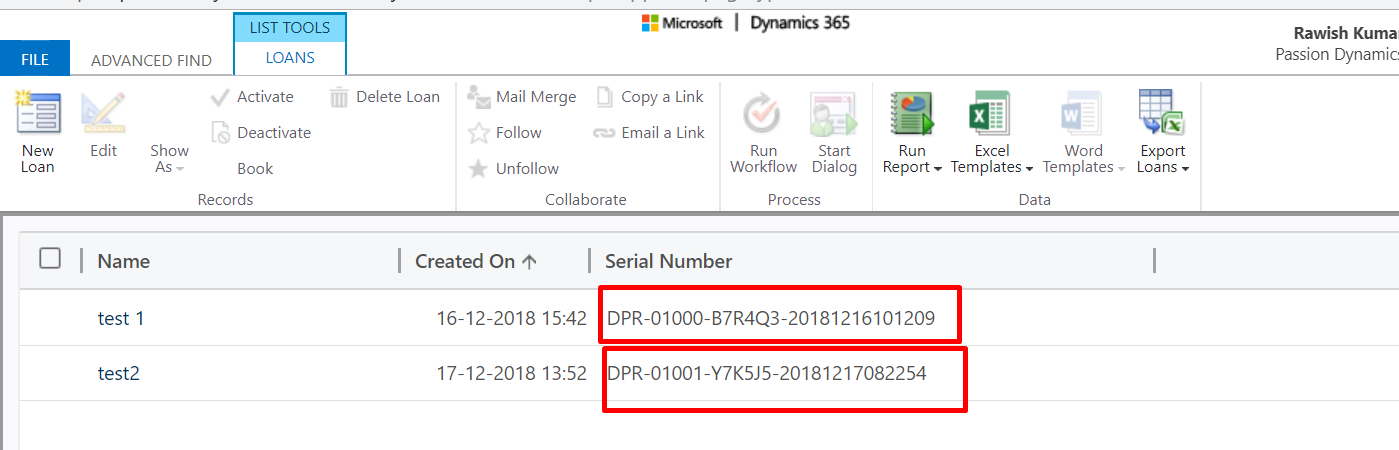Click the Delete Loan trash icon

coord(339,97)
